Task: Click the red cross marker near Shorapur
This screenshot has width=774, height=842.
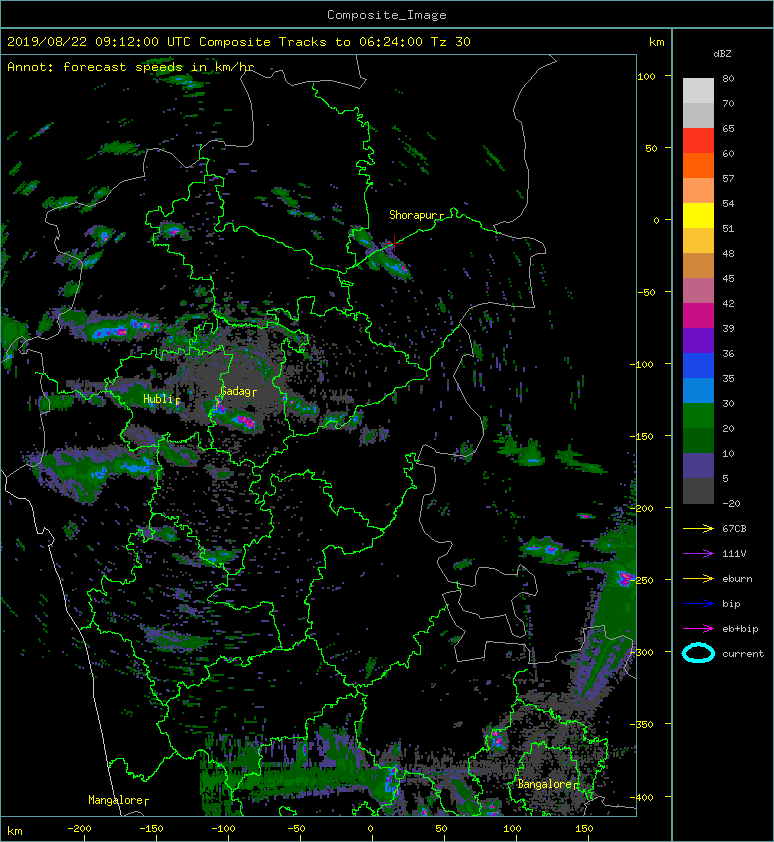Action: coord(394,243)
